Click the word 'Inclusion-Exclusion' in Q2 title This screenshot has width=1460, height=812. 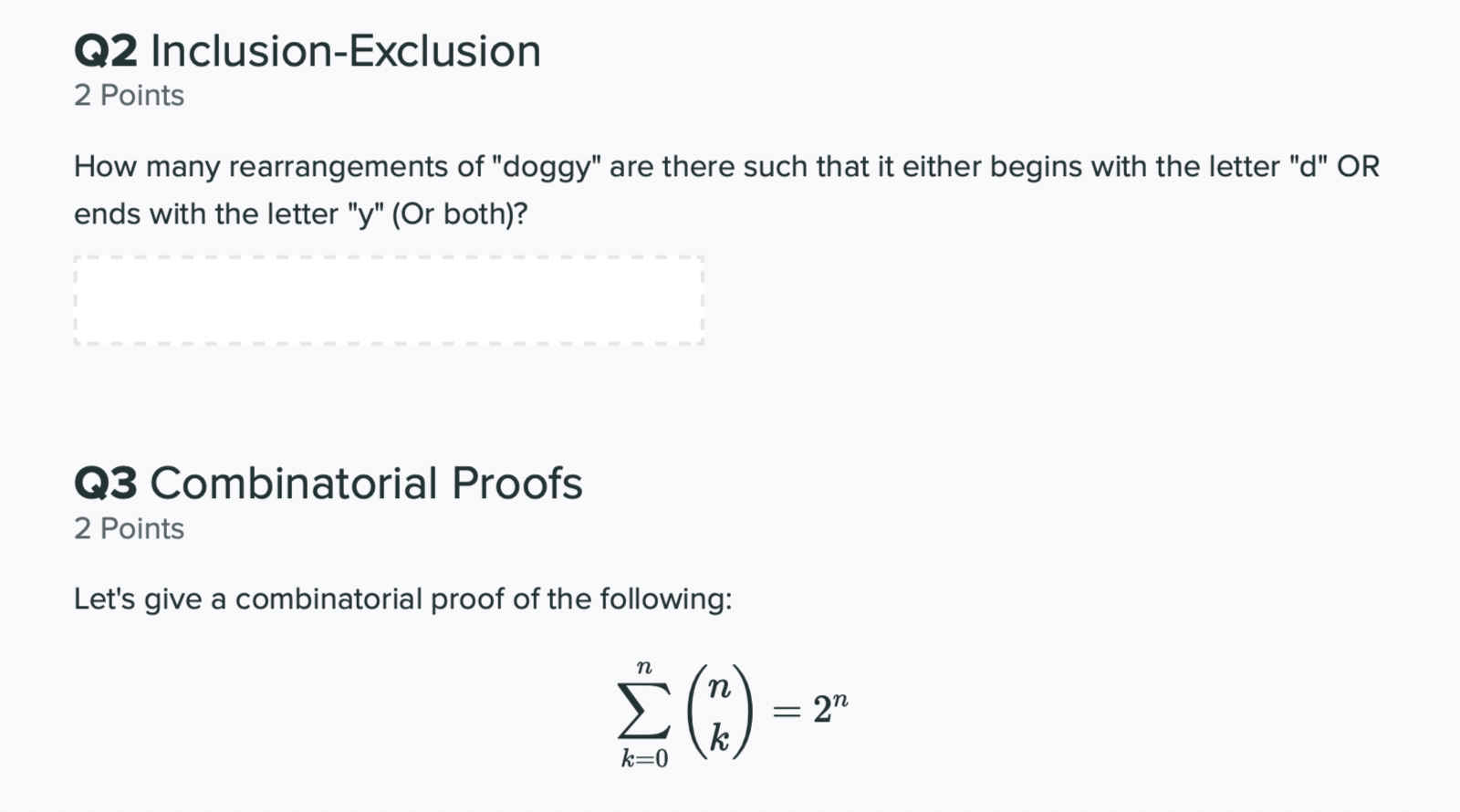(347, 50)
